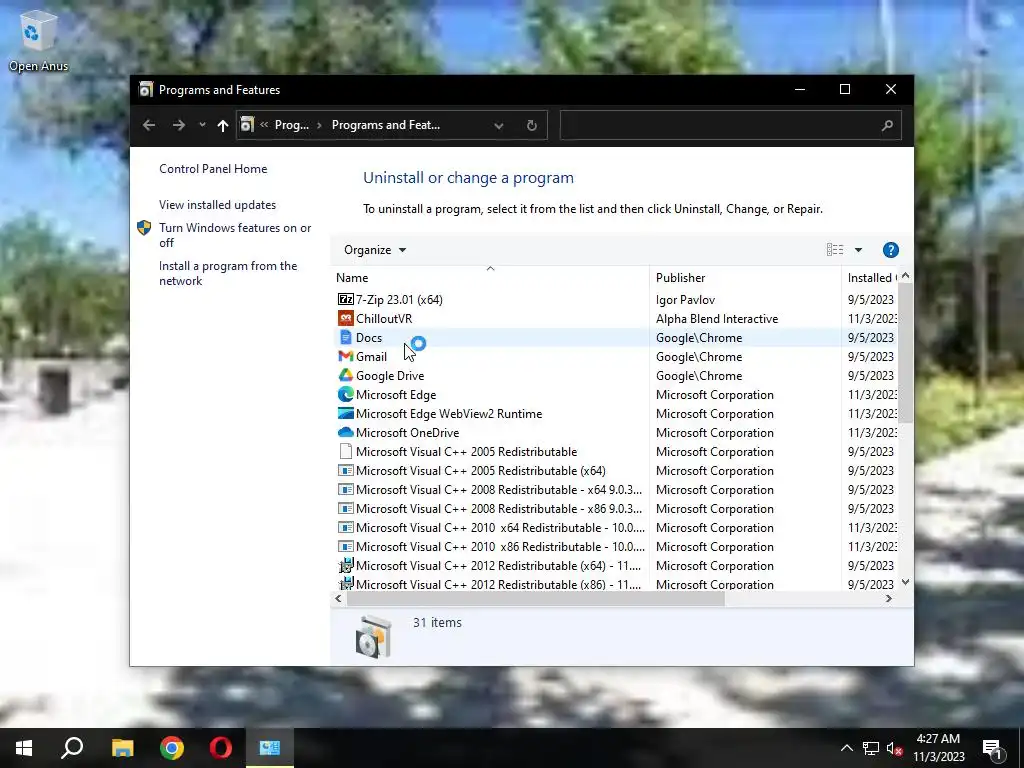Open the notification center icon
This screenshot has height=768, width=1024.
click(x=993, y=749)
